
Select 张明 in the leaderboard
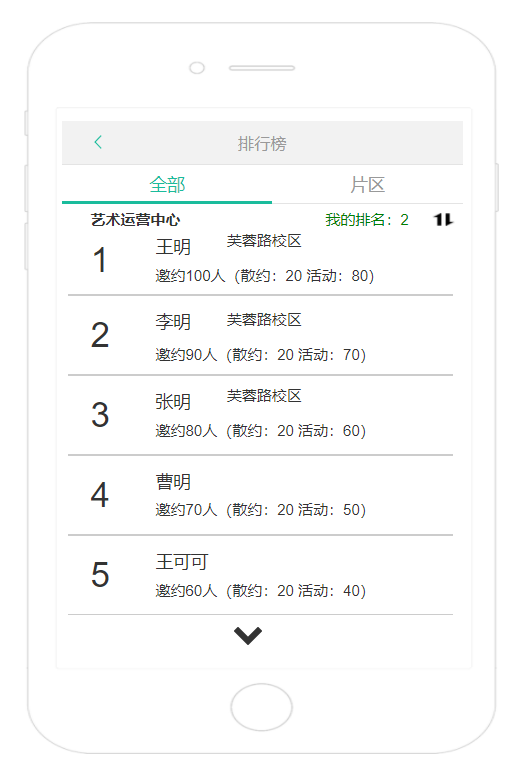(x=260, y=415)
